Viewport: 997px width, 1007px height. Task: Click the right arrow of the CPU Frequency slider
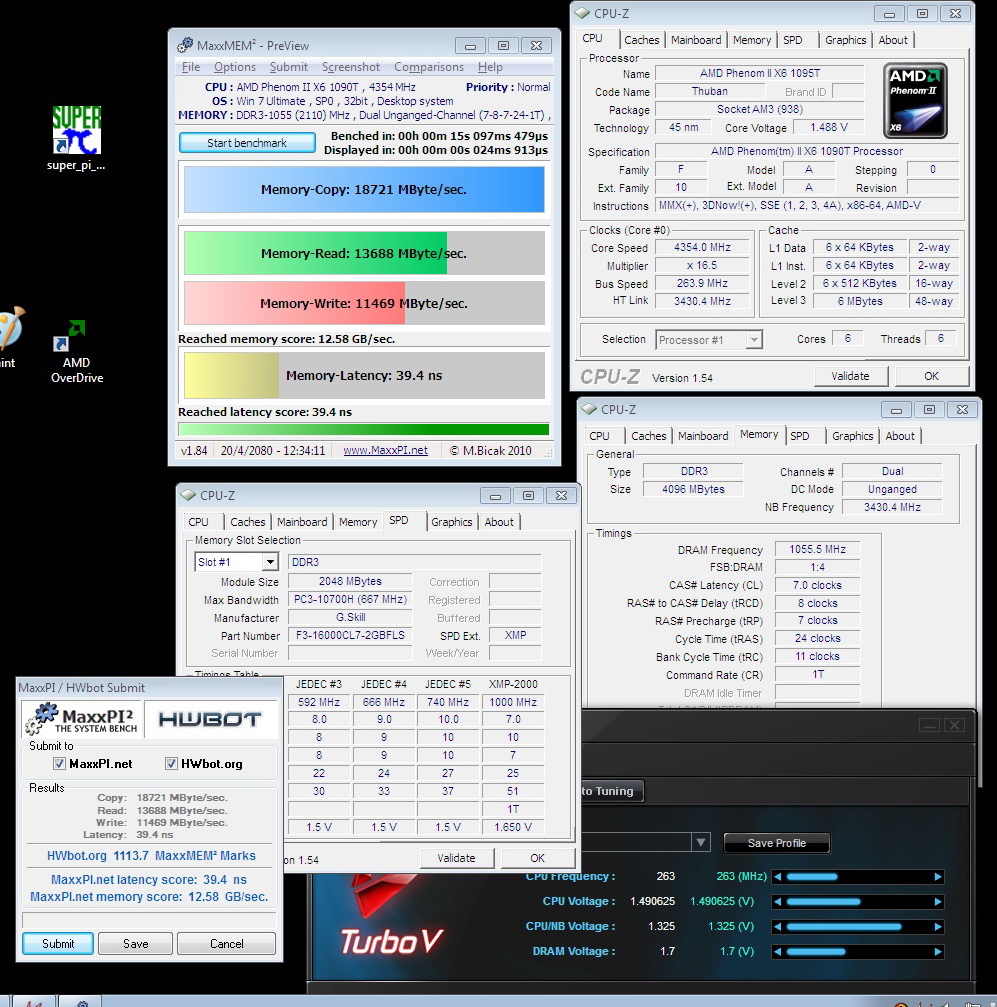[938, 877]
